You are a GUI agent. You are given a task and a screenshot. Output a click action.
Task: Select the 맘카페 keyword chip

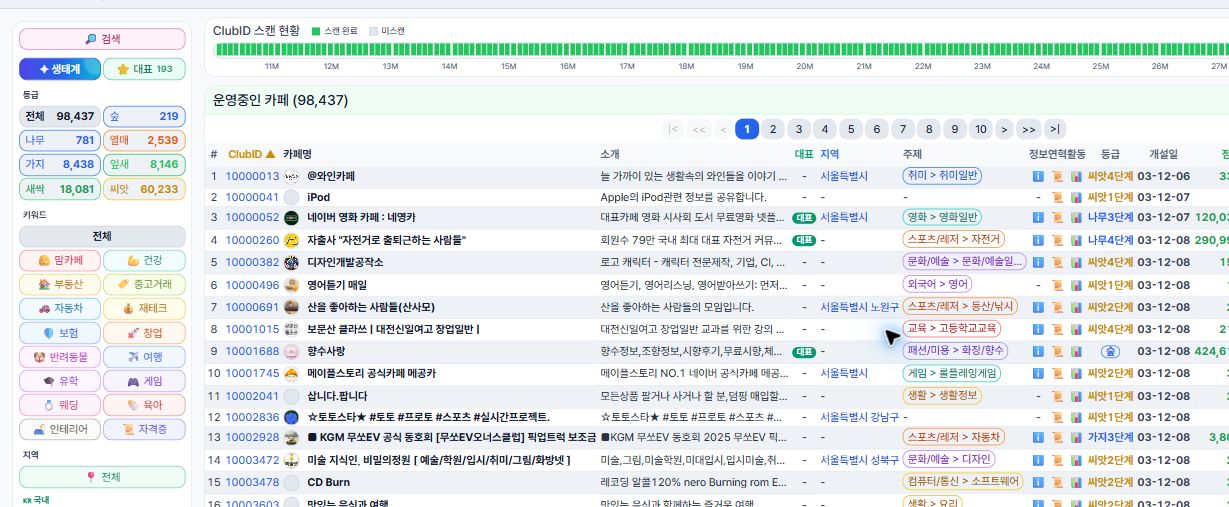coord(60,261)
